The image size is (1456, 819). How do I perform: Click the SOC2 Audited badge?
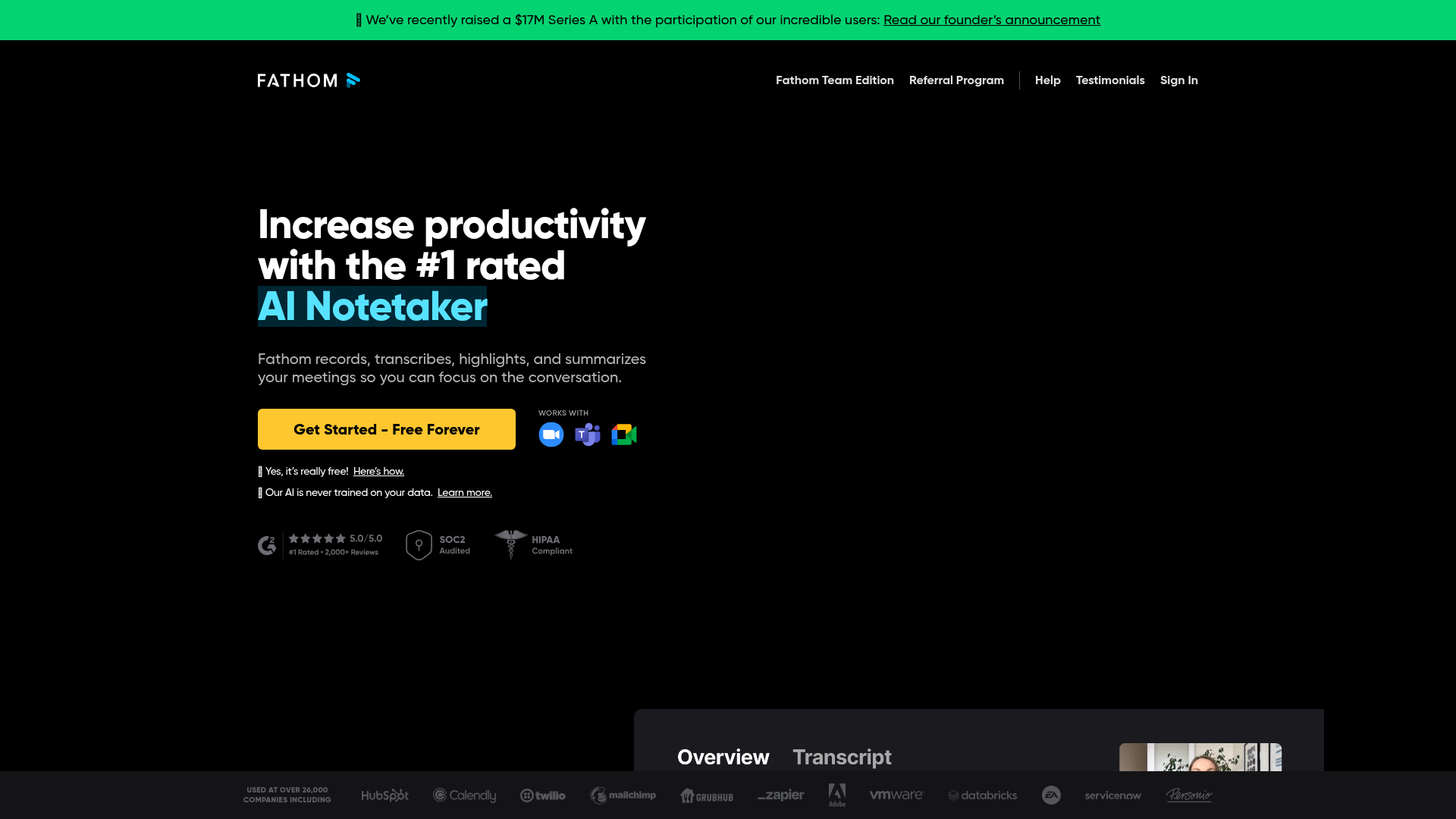438,544
